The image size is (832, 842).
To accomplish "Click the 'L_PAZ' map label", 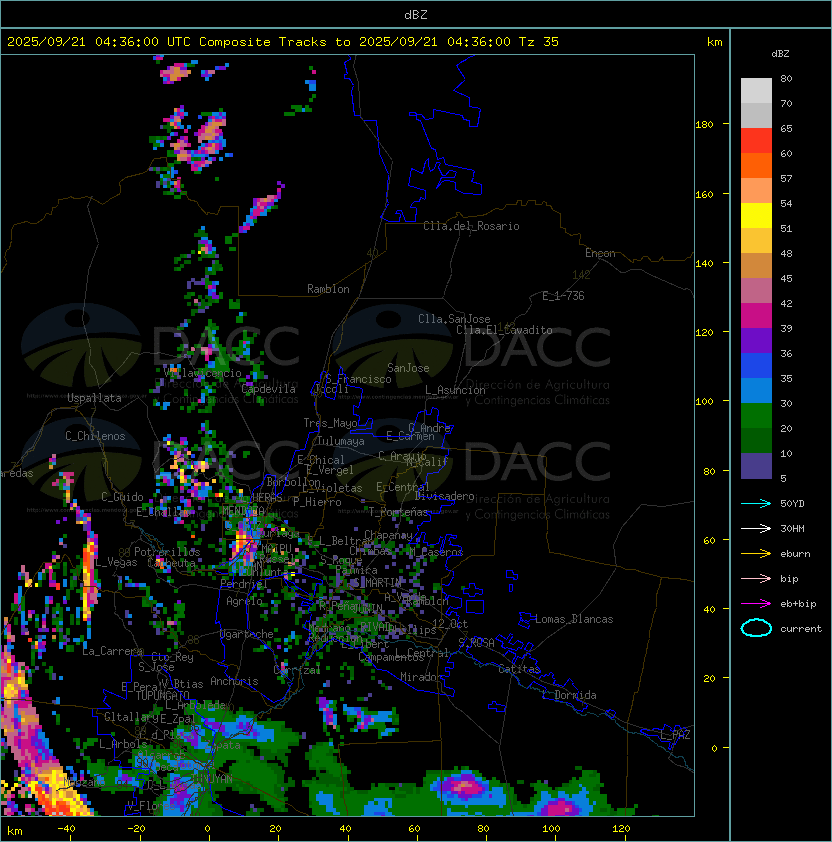I will coord(675,735).
